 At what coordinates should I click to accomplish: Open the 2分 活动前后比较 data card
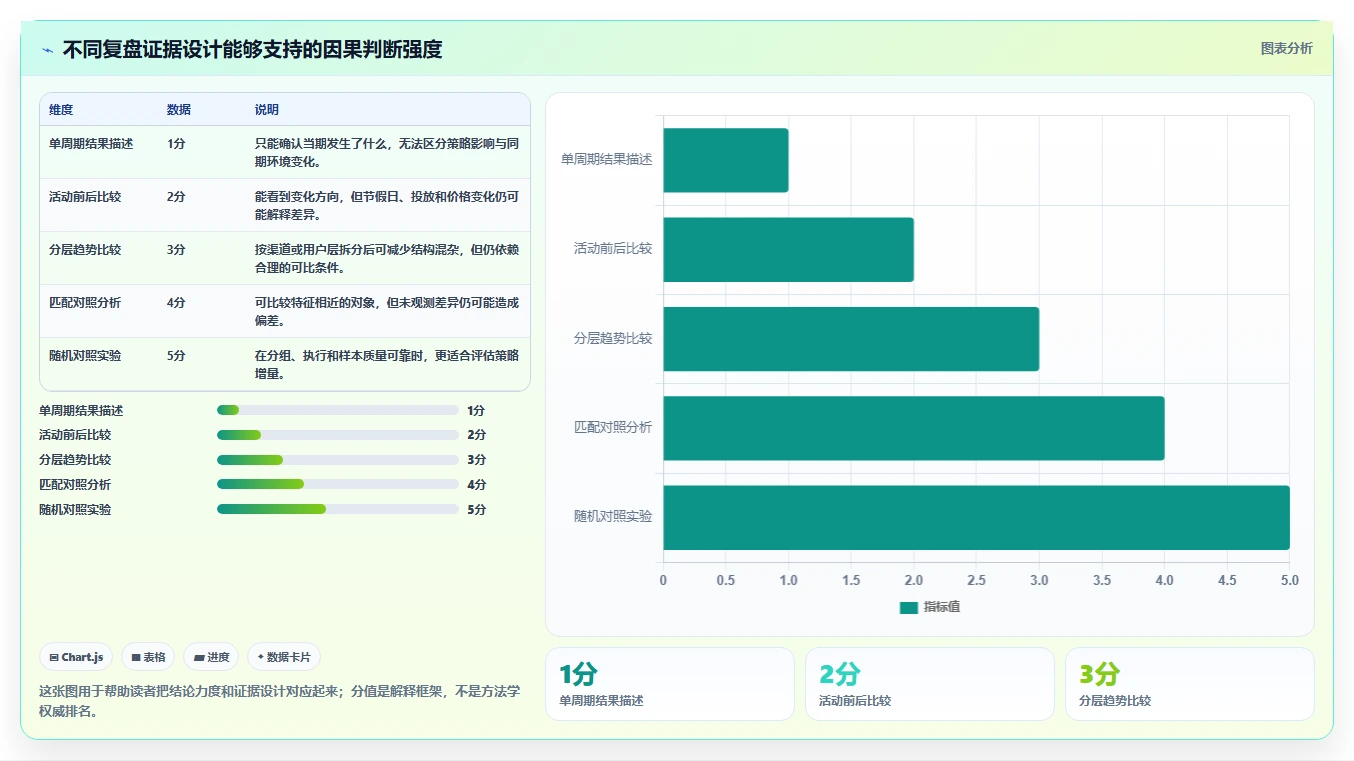930,684
